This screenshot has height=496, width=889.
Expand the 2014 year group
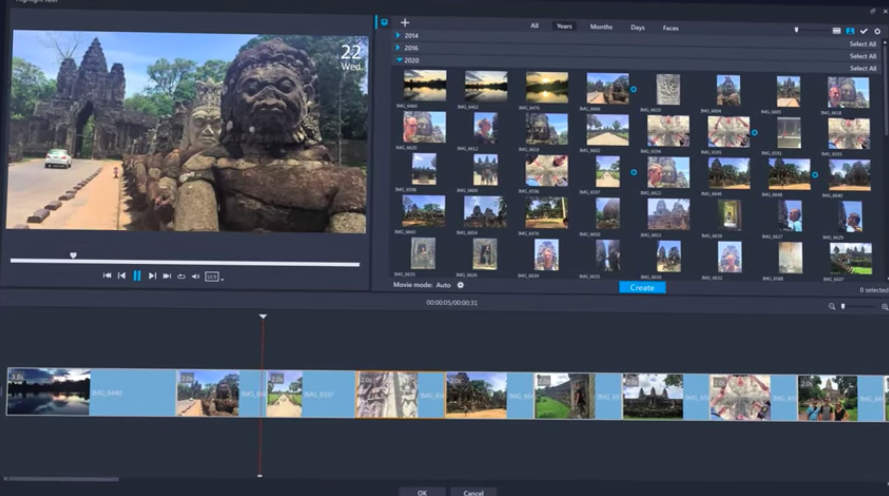pyautogui.click(x=398, y=35)
